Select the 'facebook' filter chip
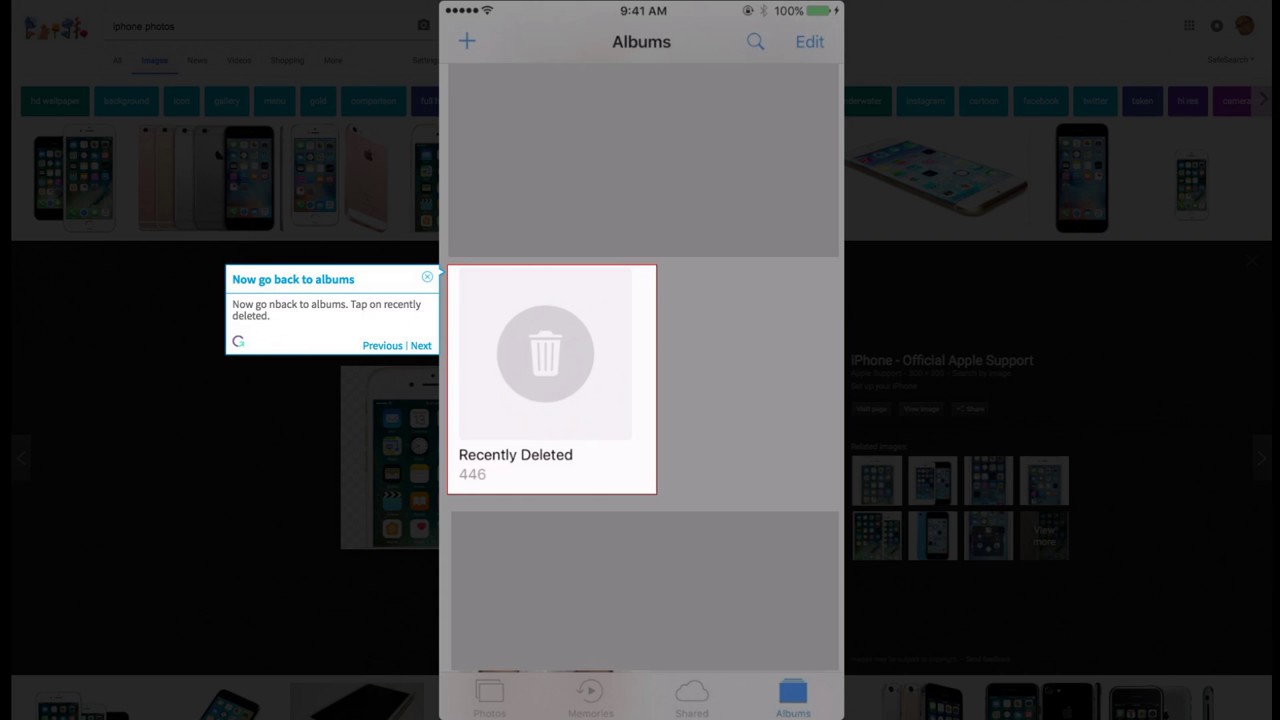 [1041, 101]
